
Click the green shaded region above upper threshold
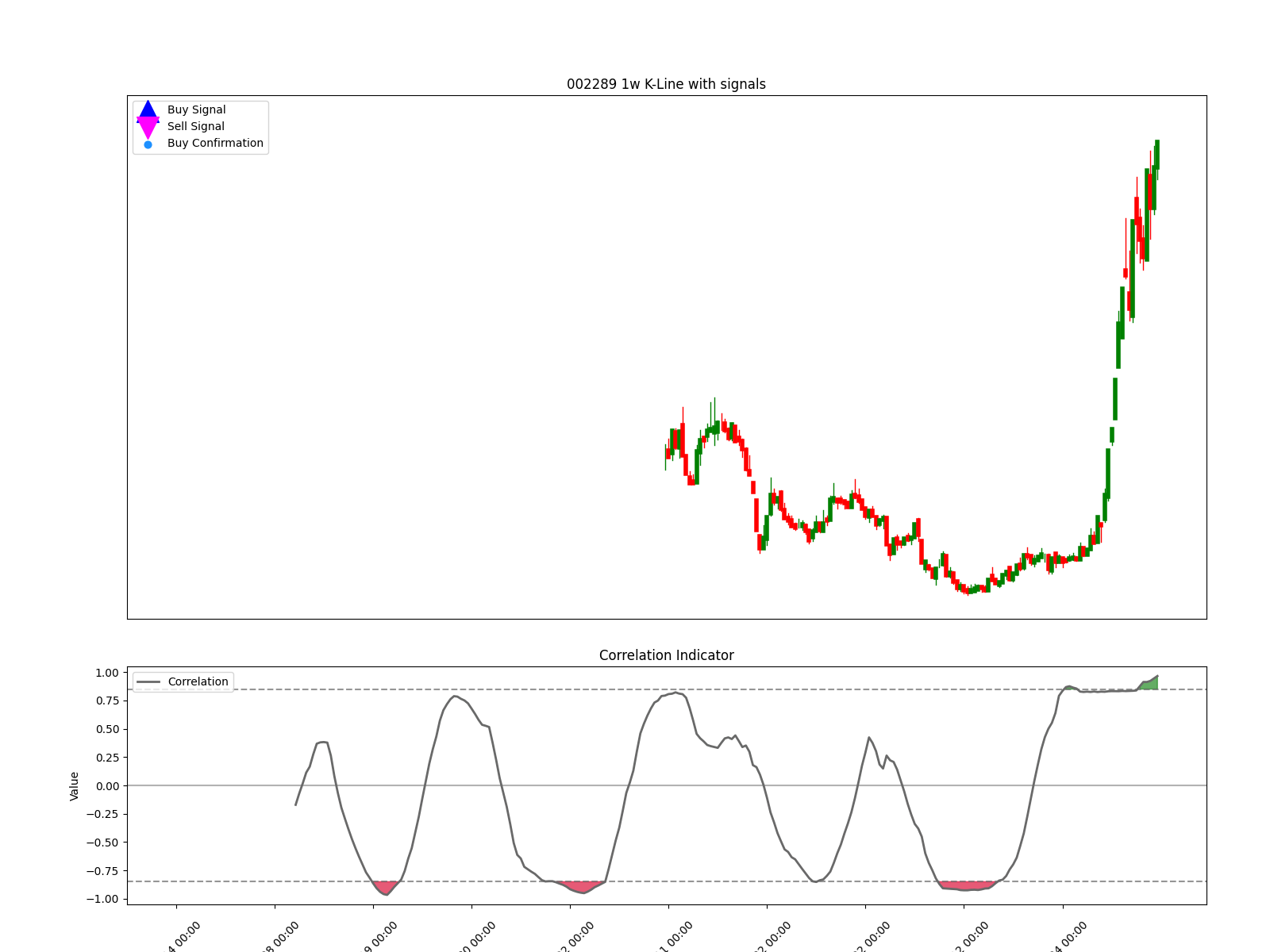(1150, 684)
